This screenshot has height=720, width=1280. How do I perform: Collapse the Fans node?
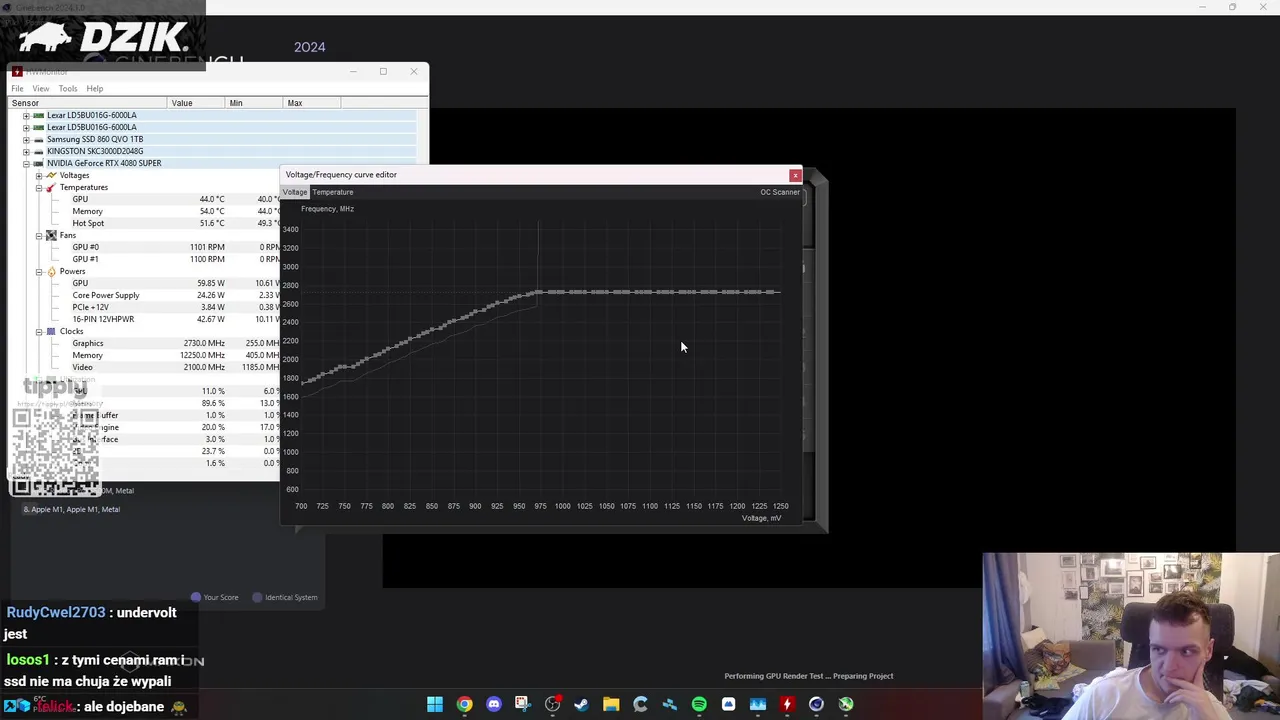(x=39, y=235)
